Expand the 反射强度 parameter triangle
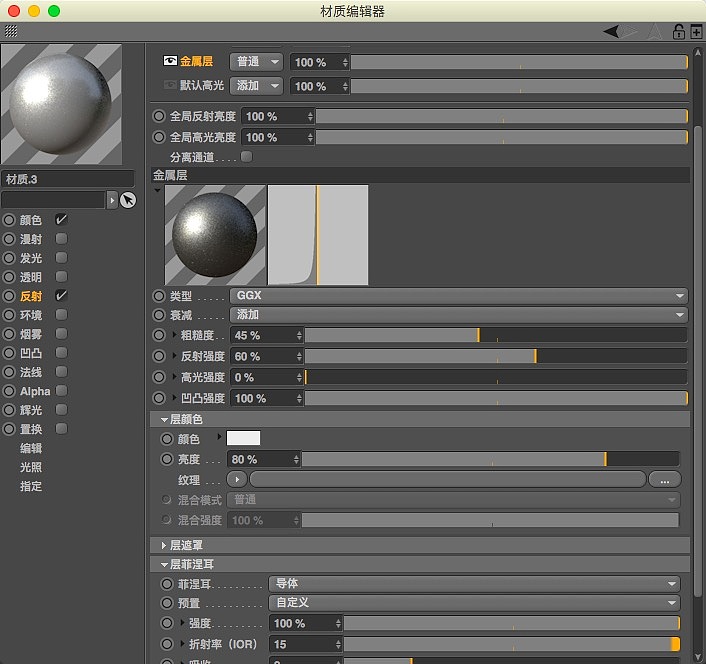The image size is (706, 664). coord(174,356)
